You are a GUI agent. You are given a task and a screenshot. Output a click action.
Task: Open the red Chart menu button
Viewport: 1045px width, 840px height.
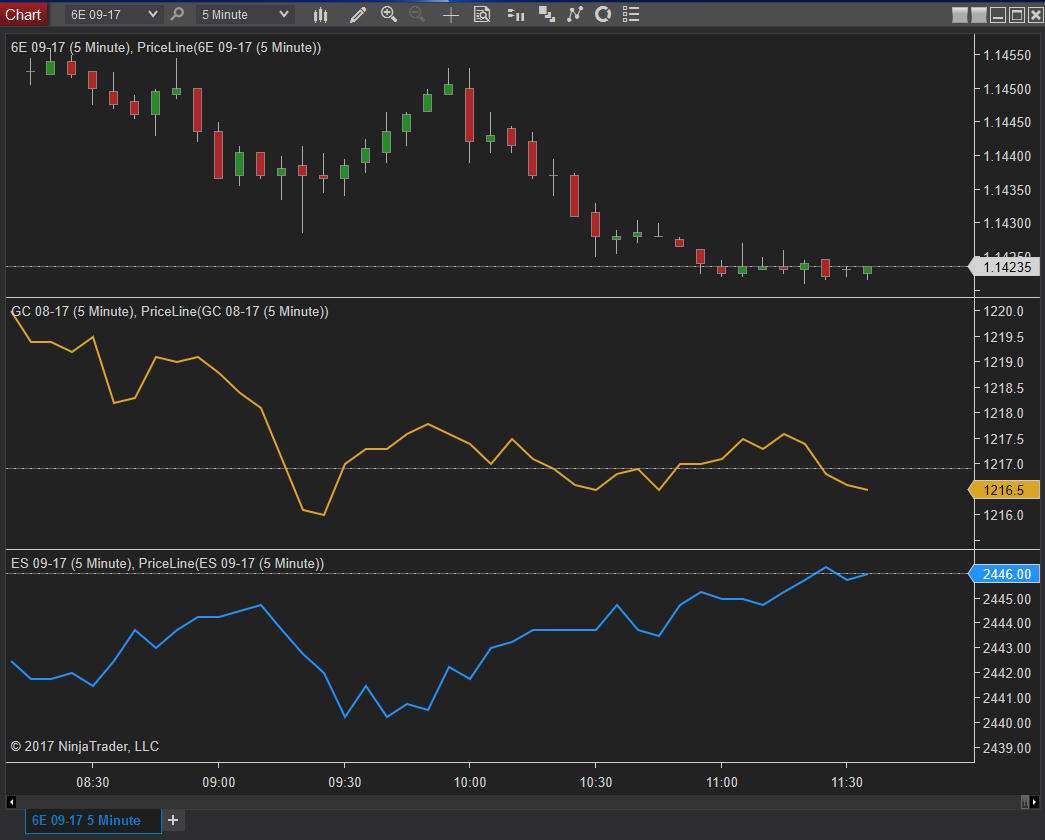[23, 14]
